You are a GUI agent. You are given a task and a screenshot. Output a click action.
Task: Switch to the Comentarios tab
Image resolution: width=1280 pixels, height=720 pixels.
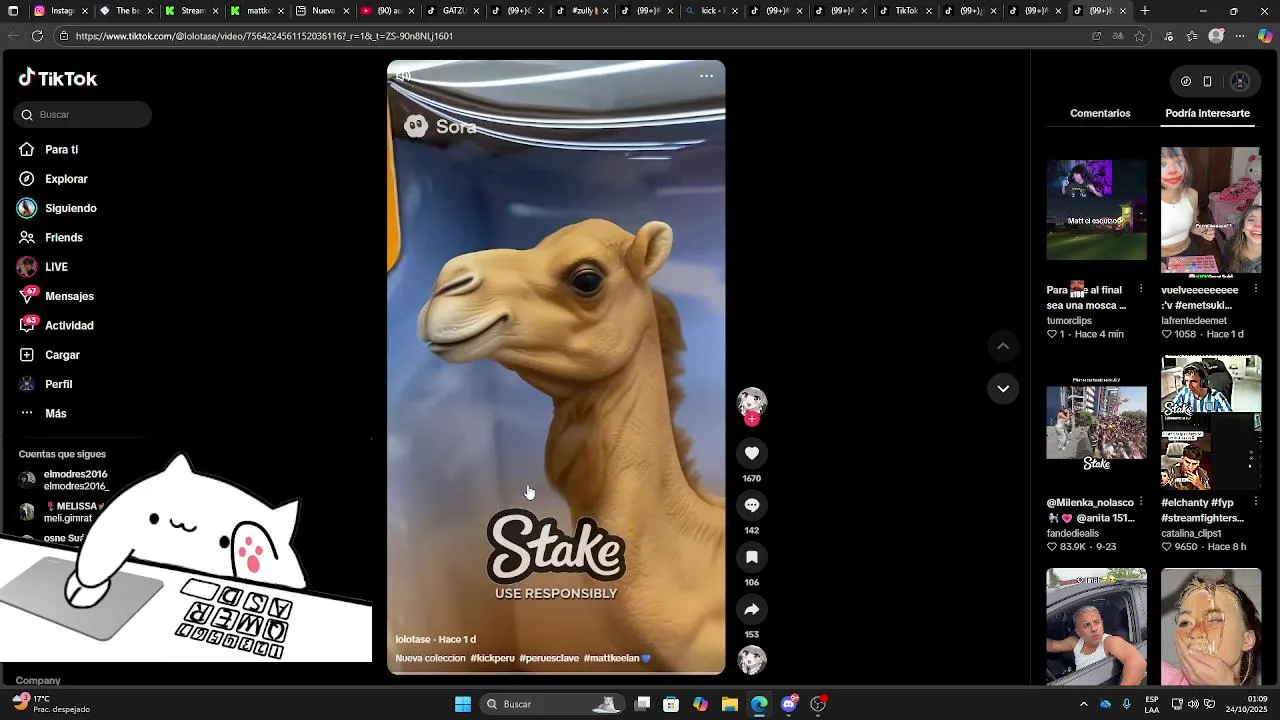(1100, 113)
